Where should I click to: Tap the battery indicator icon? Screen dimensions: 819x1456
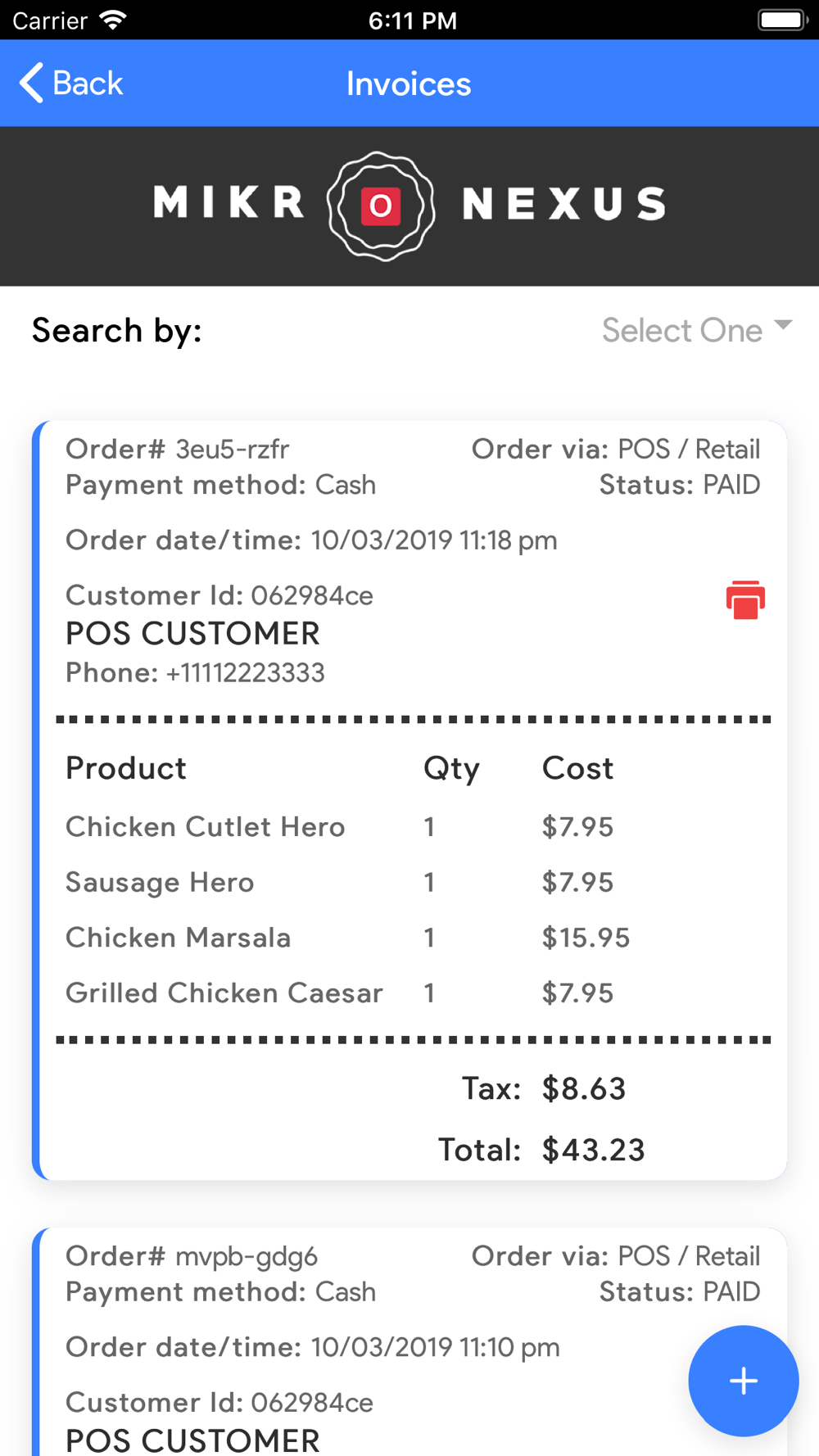click(782, 20)
